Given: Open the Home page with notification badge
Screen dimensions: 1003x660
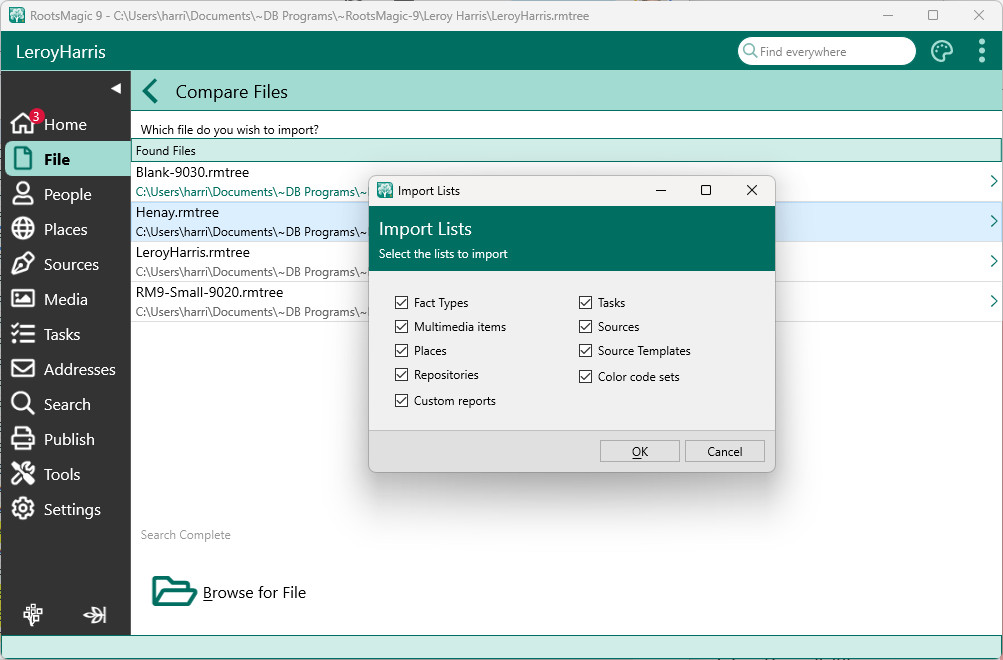Looking at the screenshot, I should (x=65, y=125).
